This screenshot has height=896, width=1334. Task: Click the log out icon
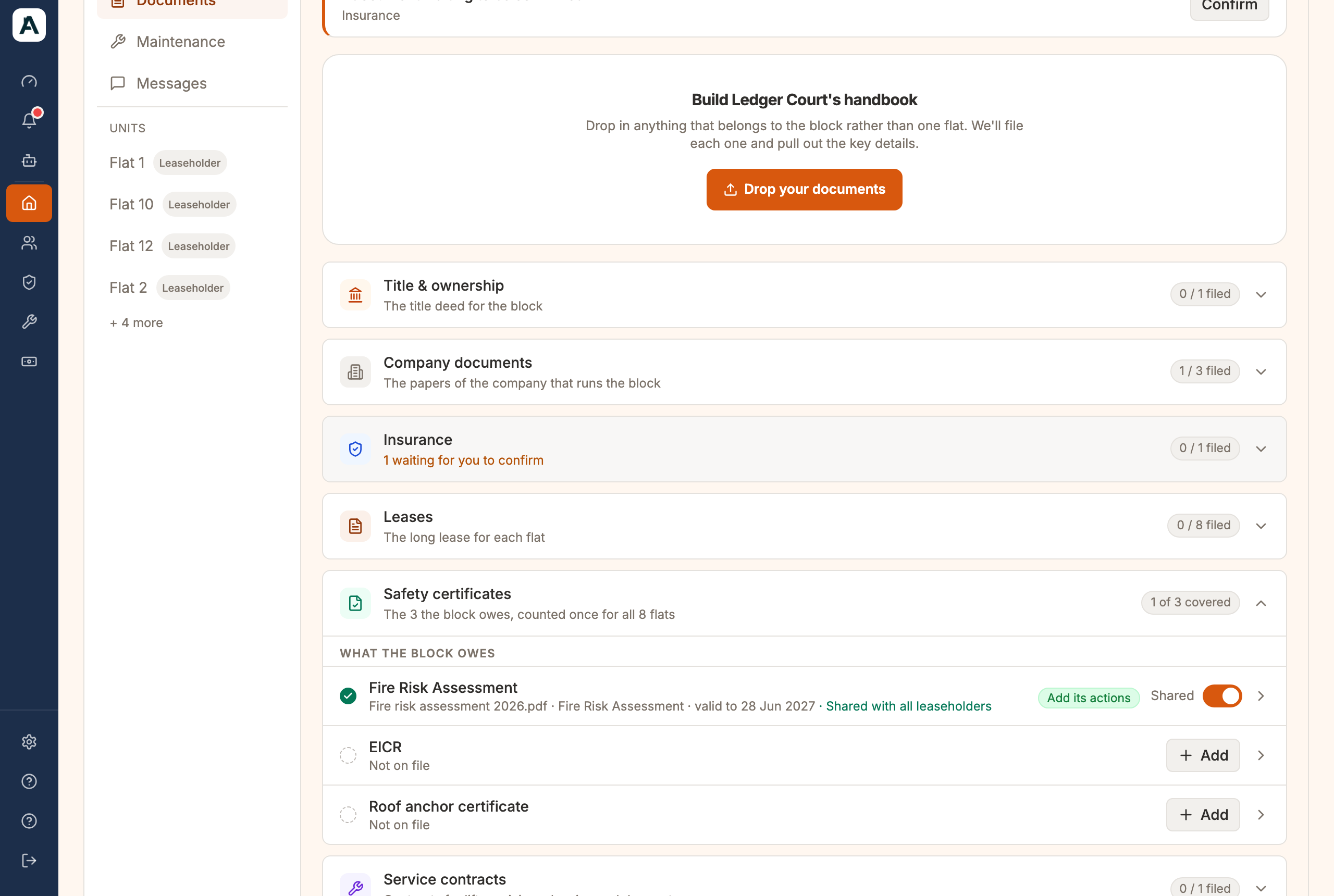[x=29, y=861]
